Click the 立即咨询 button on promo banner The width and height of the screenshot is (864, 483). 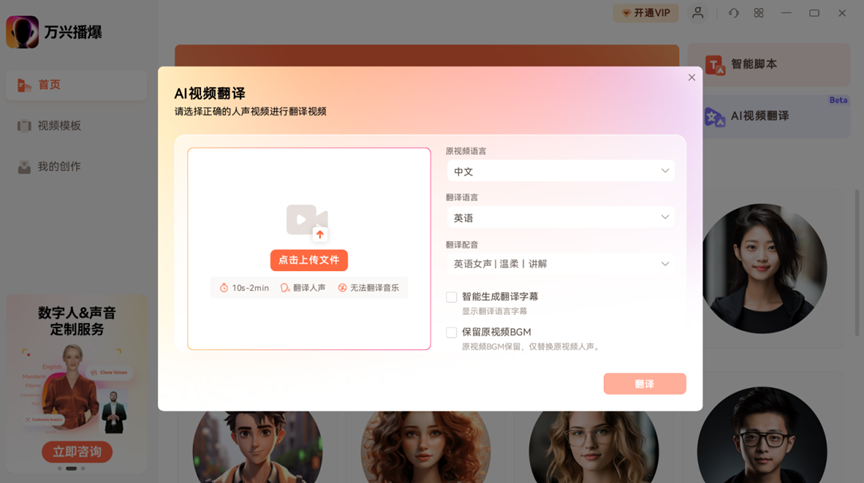point(77,452)
